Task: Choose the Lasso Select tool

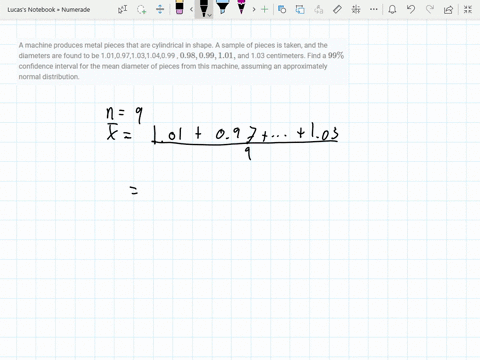Action: coord(141,9)
